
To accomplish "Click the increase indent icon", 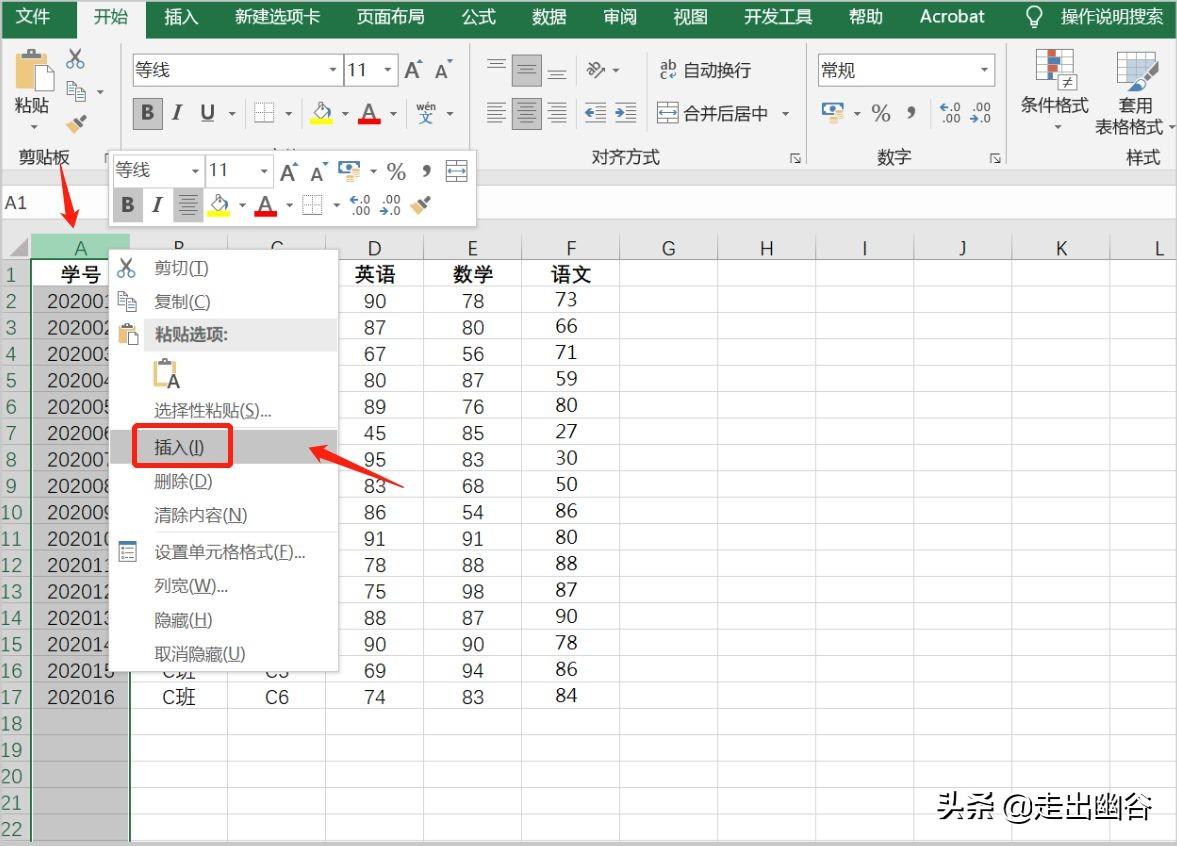I will pyautogui.click(x=626, y=113).
